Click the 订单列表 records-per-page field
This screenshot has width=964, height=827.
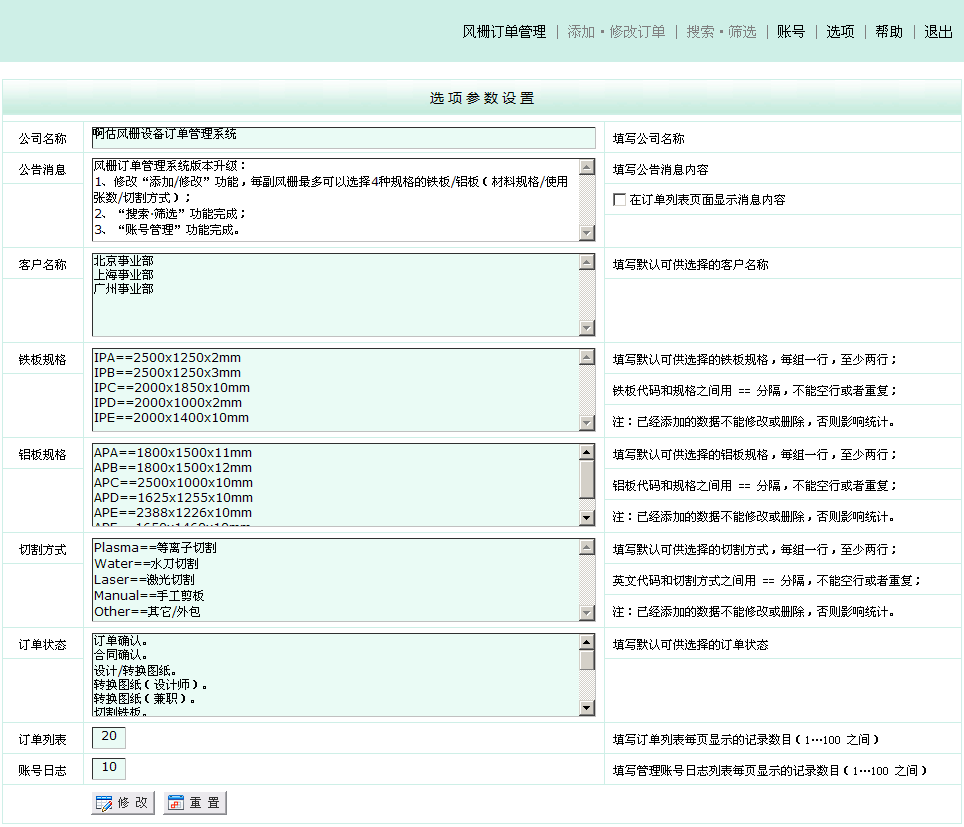(x=109, y=738)
